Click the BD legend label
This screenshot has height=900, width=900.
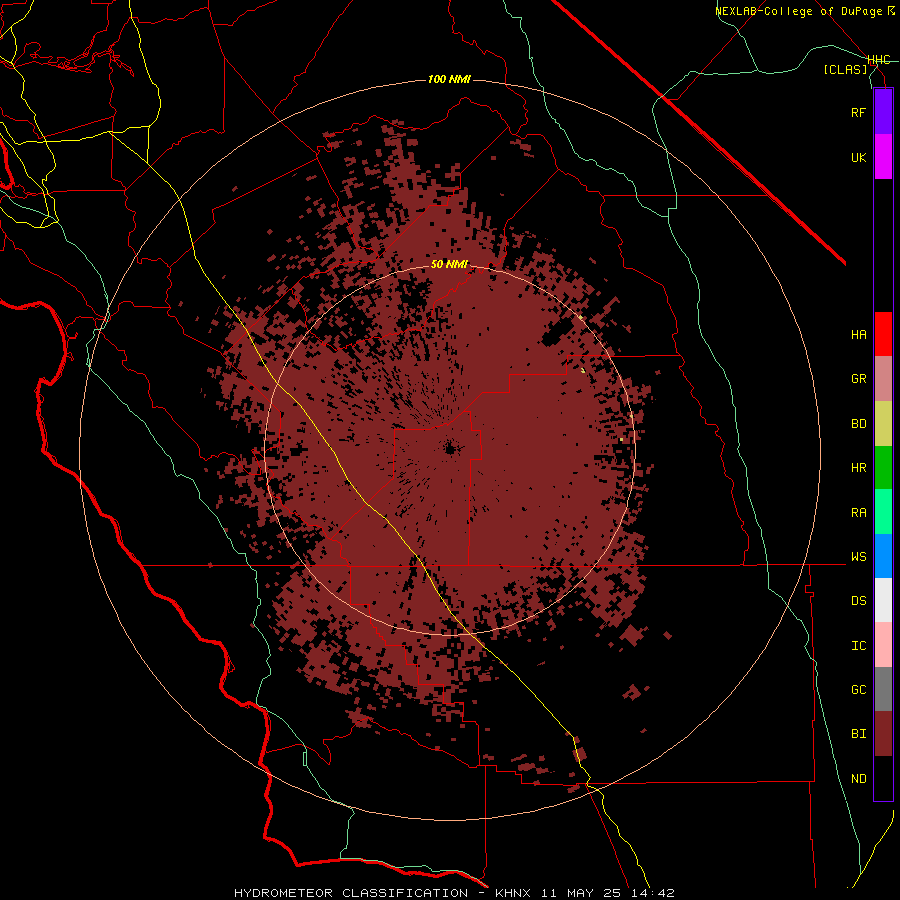[858, 424]
